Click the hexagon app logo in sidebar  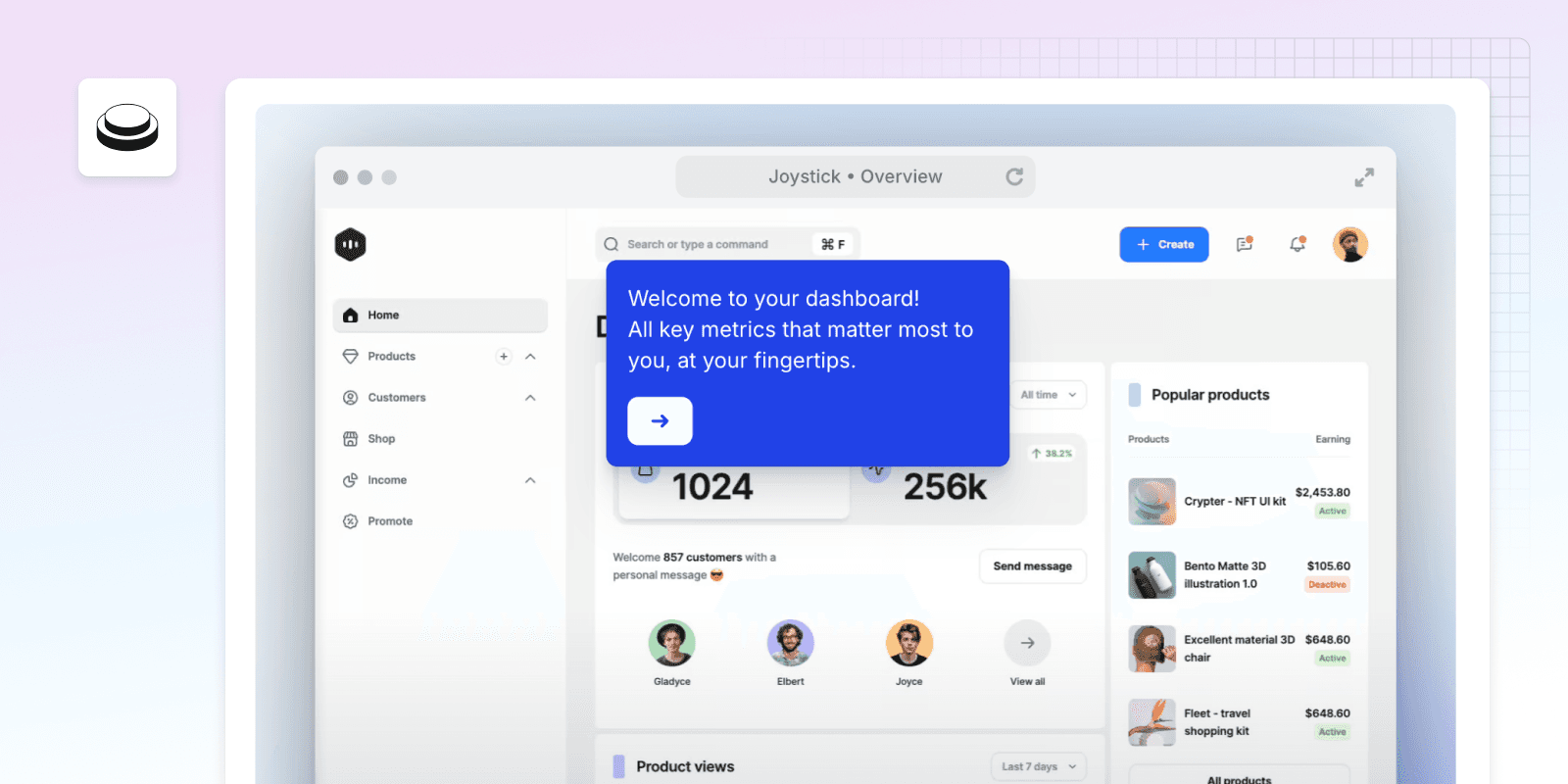(x=350, y=244)
